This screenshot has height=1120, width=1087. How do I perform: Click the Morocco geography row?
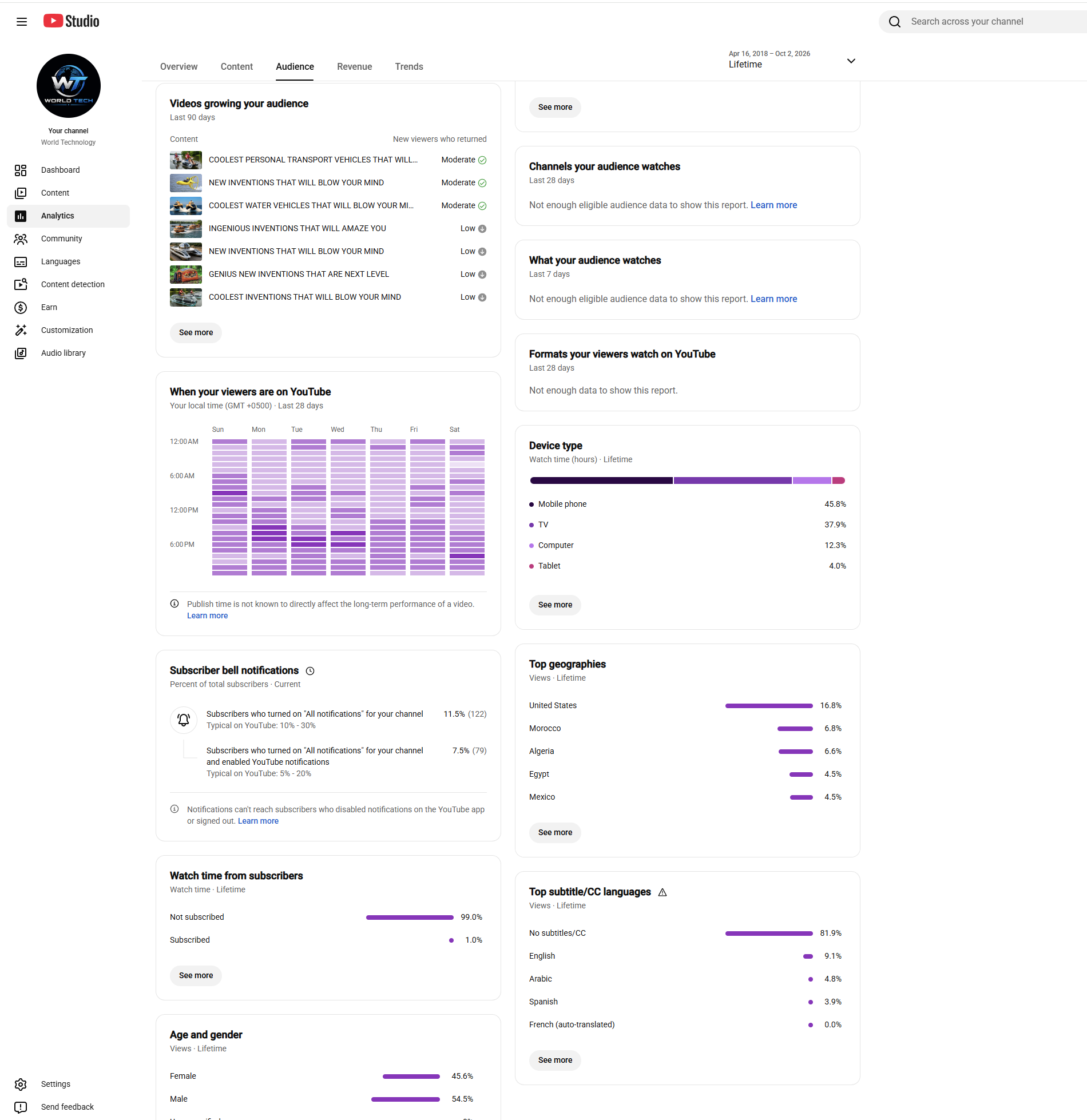pos(685,728)
